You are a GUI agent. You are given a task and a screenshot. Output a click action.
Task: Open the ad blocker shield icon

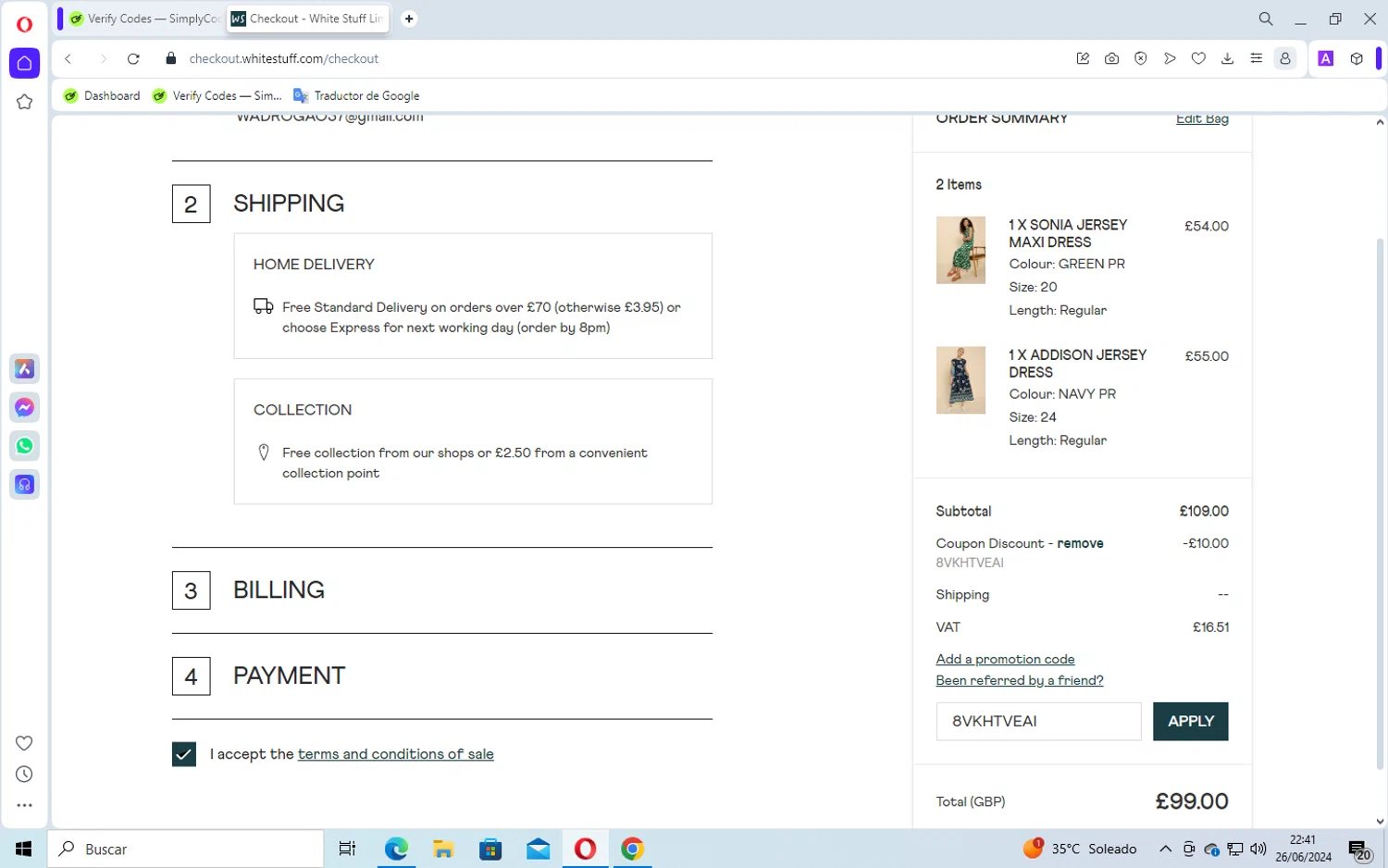[1141, 58]
